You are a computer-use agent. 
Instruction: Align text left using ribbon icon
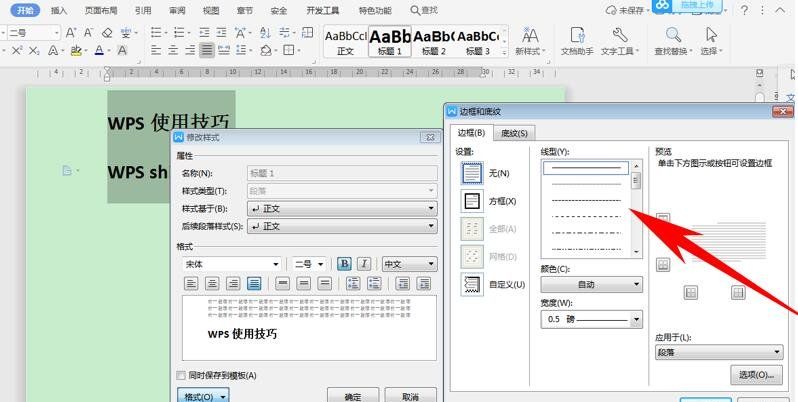[156, 50]
